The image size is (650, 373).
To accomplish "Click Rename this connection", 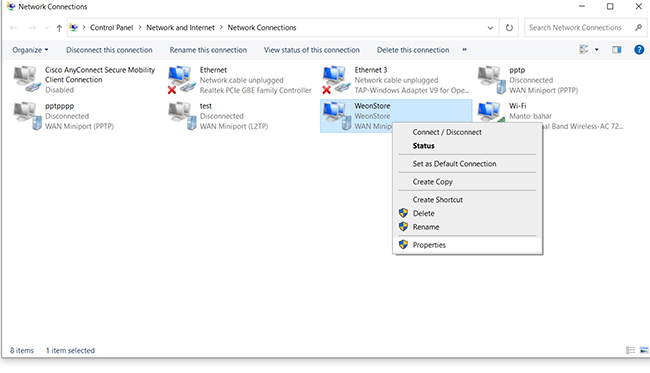I will 208,50.
